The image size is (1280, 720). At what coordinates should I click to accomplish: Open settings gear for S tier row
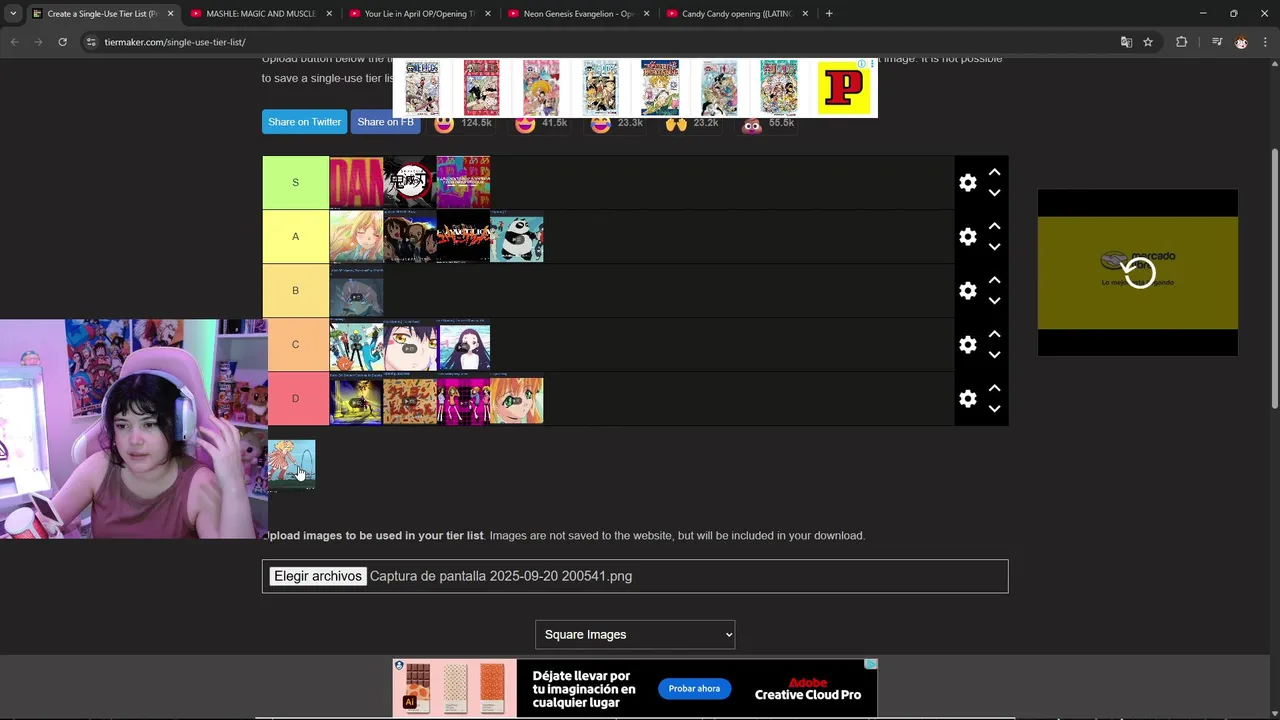(967, 183)
